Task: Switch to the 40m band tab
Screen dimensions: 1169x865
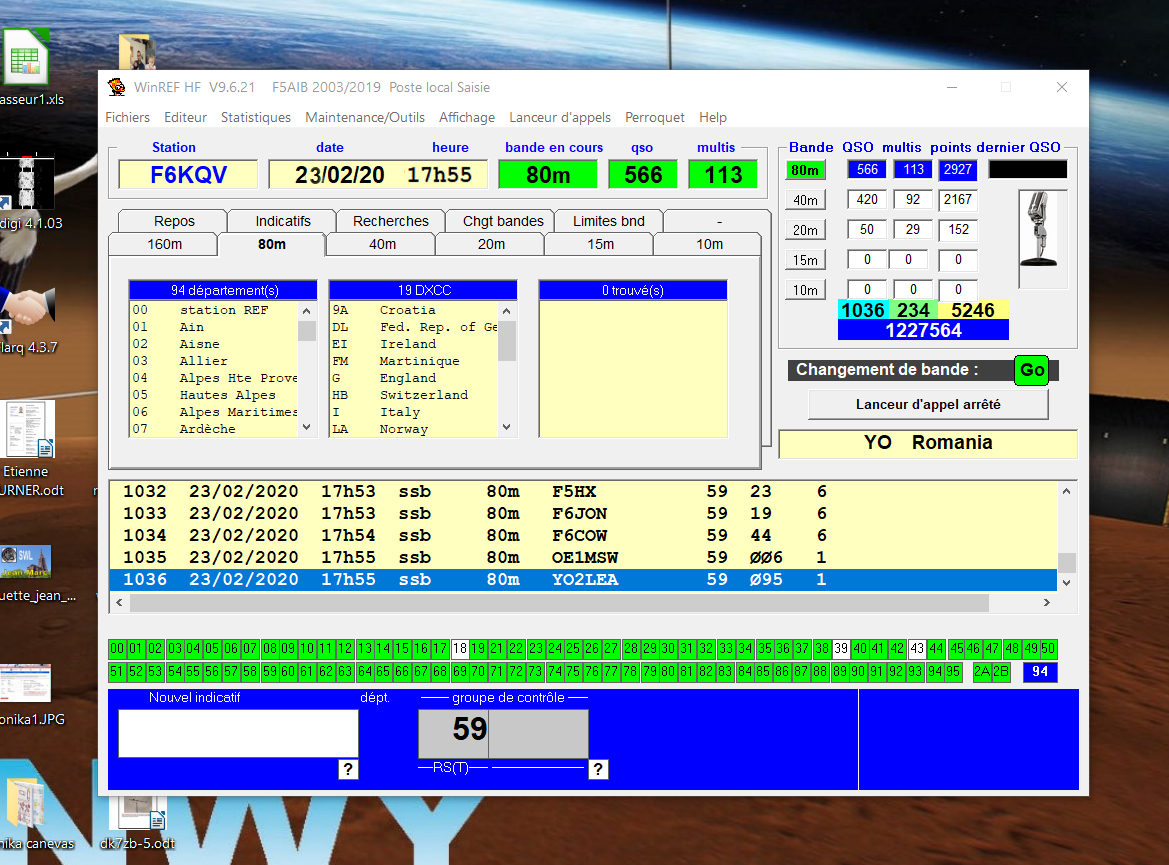Action: [381, 244]
